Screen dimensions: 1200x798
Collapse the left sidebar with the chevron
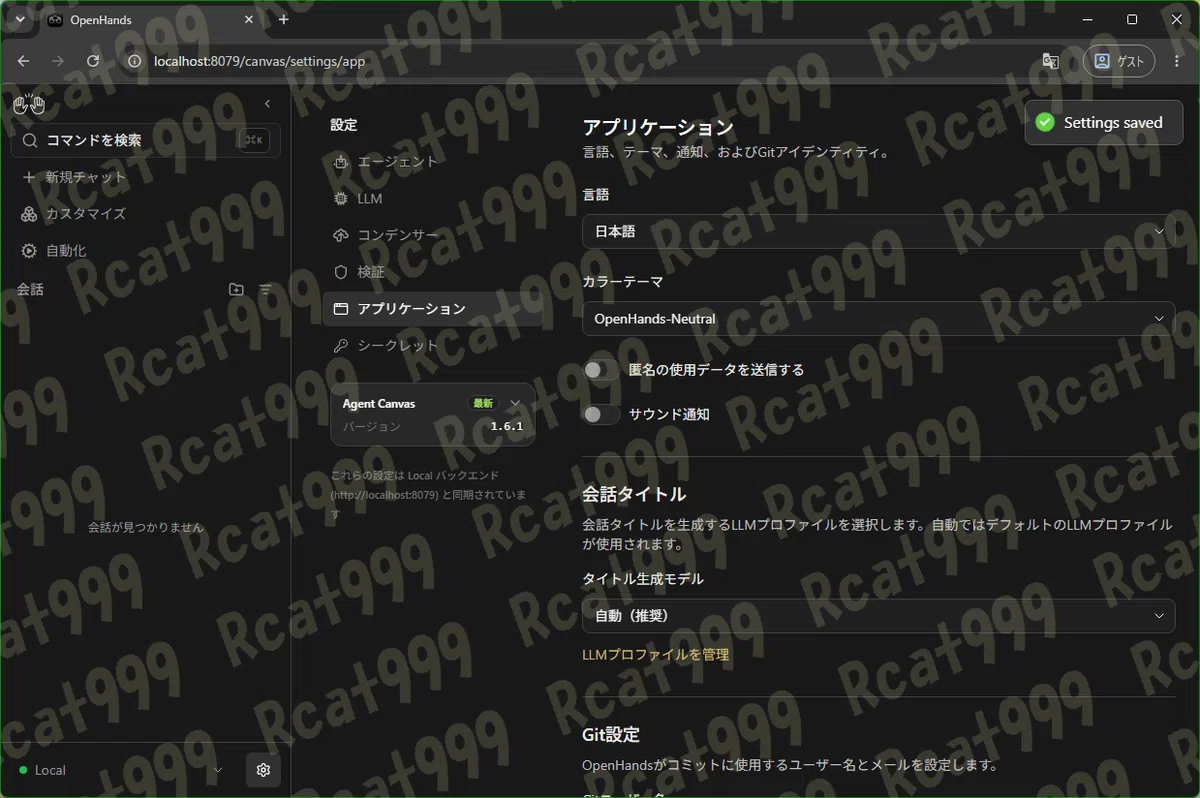[267, 104]
